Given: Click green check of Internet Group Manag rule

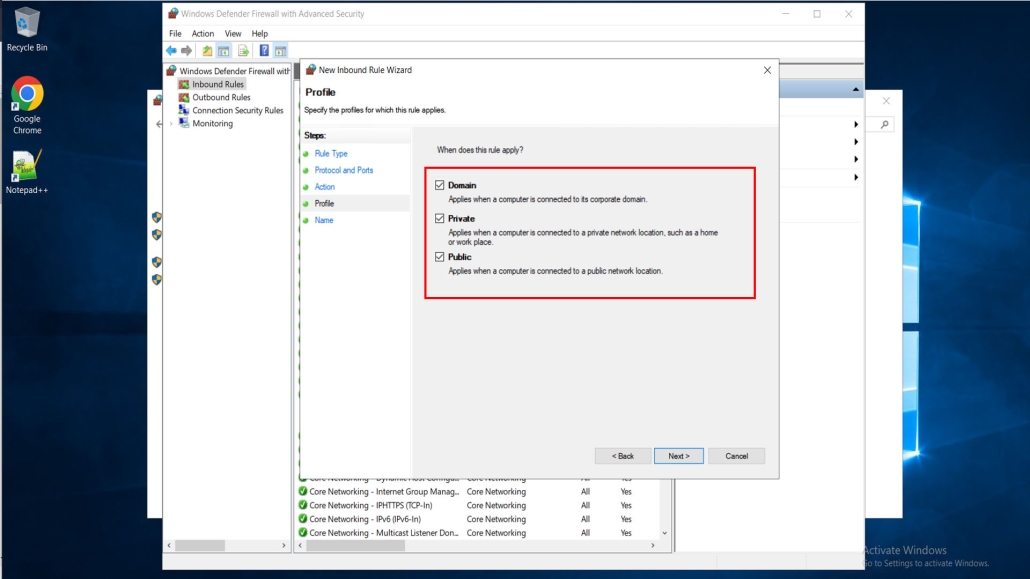Looking at the screenshot, I should click(x=303, y=492).
